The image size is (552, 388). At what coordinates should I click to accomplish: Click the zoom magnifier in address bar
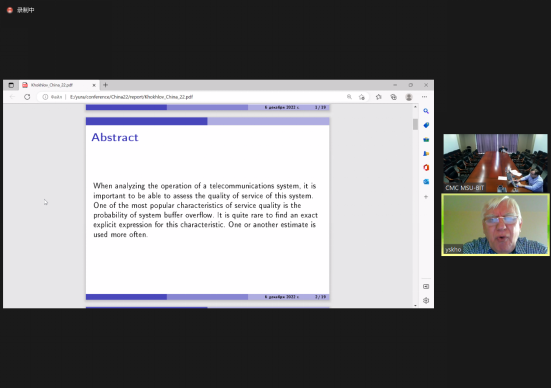[349, 97]
